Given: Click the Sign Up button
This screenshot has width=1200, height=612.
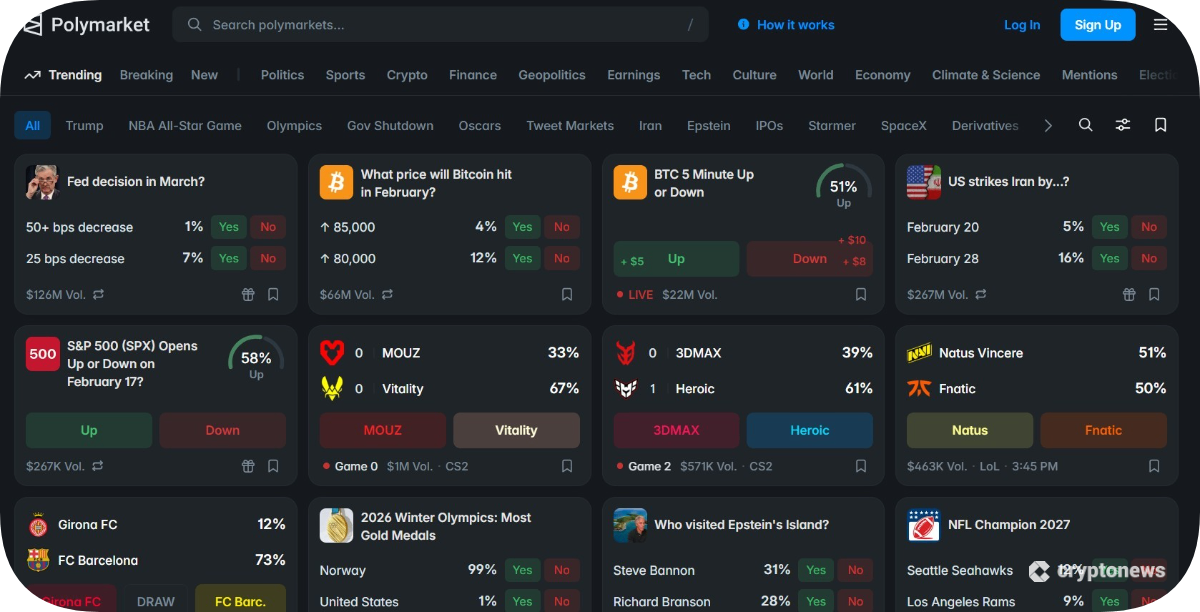Looking at the screenshot, I should tap(1097, 25).
